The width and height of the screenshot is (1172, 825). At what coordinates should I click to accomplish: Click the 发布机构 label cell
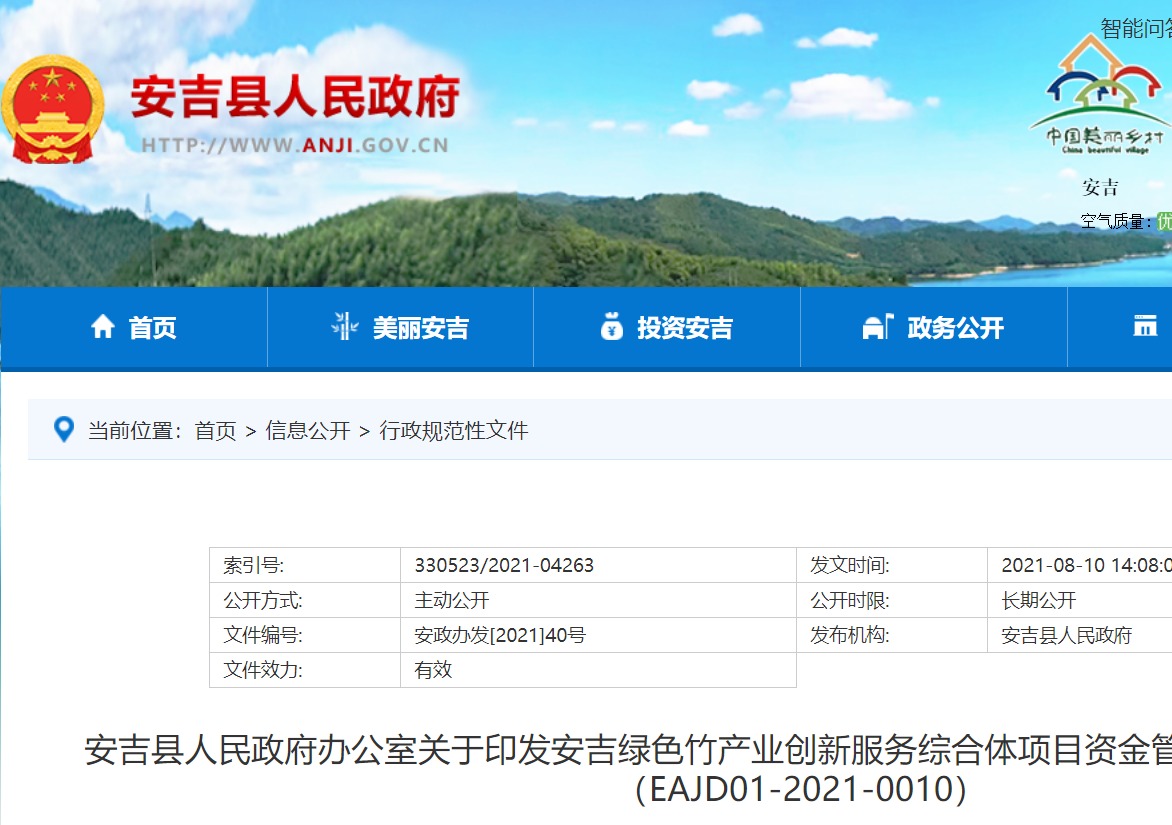(892, 635)
